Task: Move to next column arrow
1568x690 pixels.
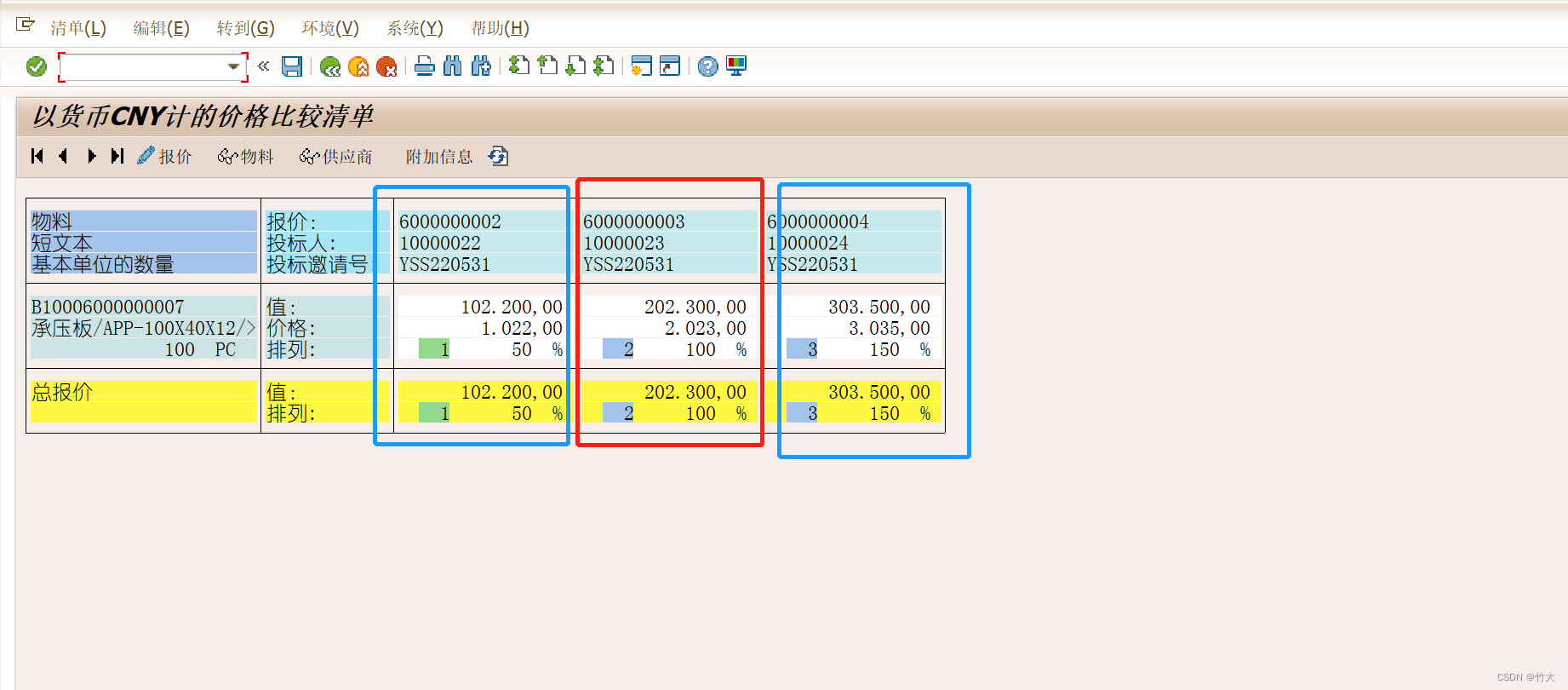Action: (91, 156)
